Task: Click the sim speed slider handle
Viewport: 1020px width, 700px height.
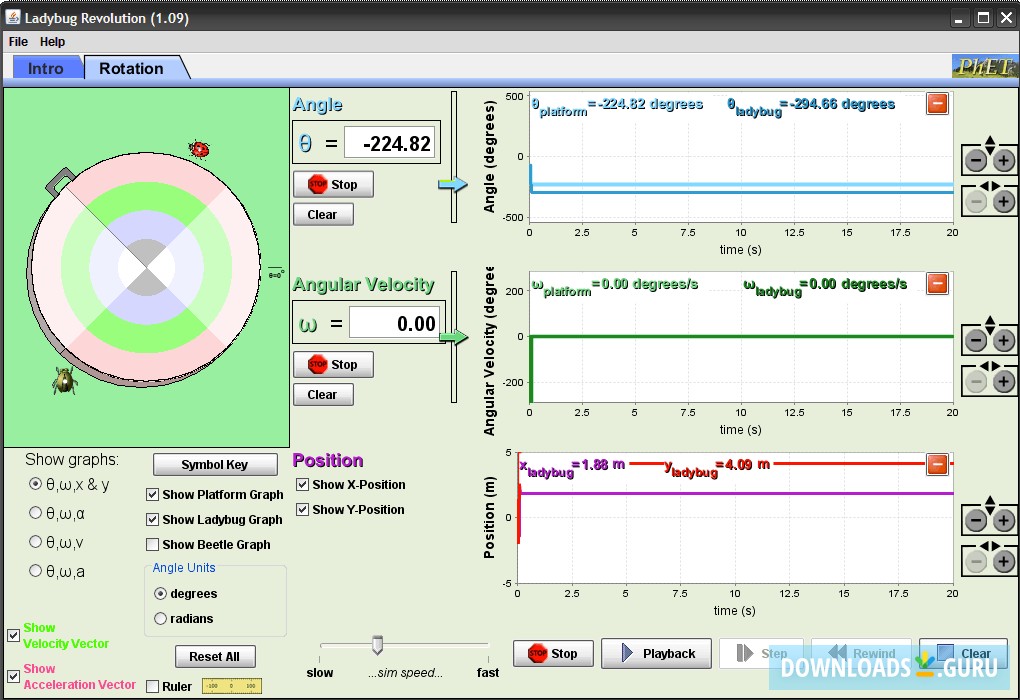Action: point(377,645)
